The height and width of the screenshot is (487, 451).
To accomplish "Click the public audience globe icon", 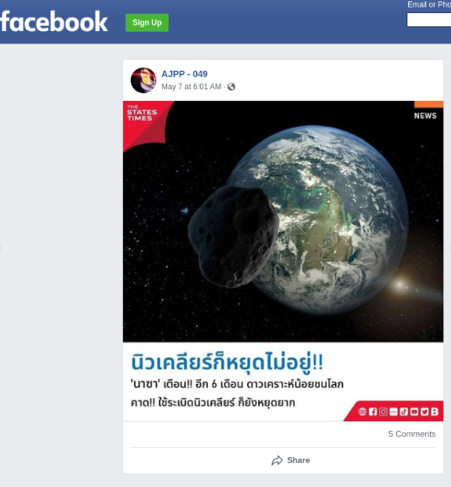I will pos(231,87).
